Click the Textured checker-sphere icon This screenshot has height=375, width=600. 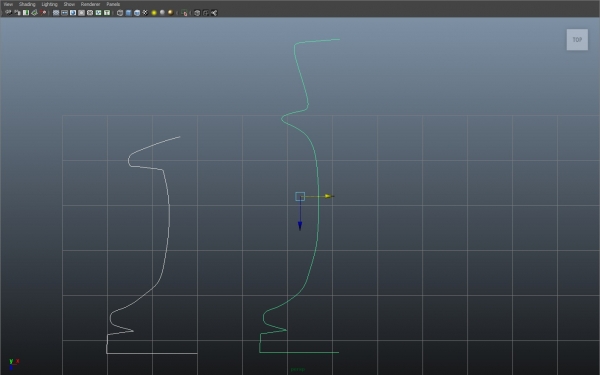click(x=145, y=13)
